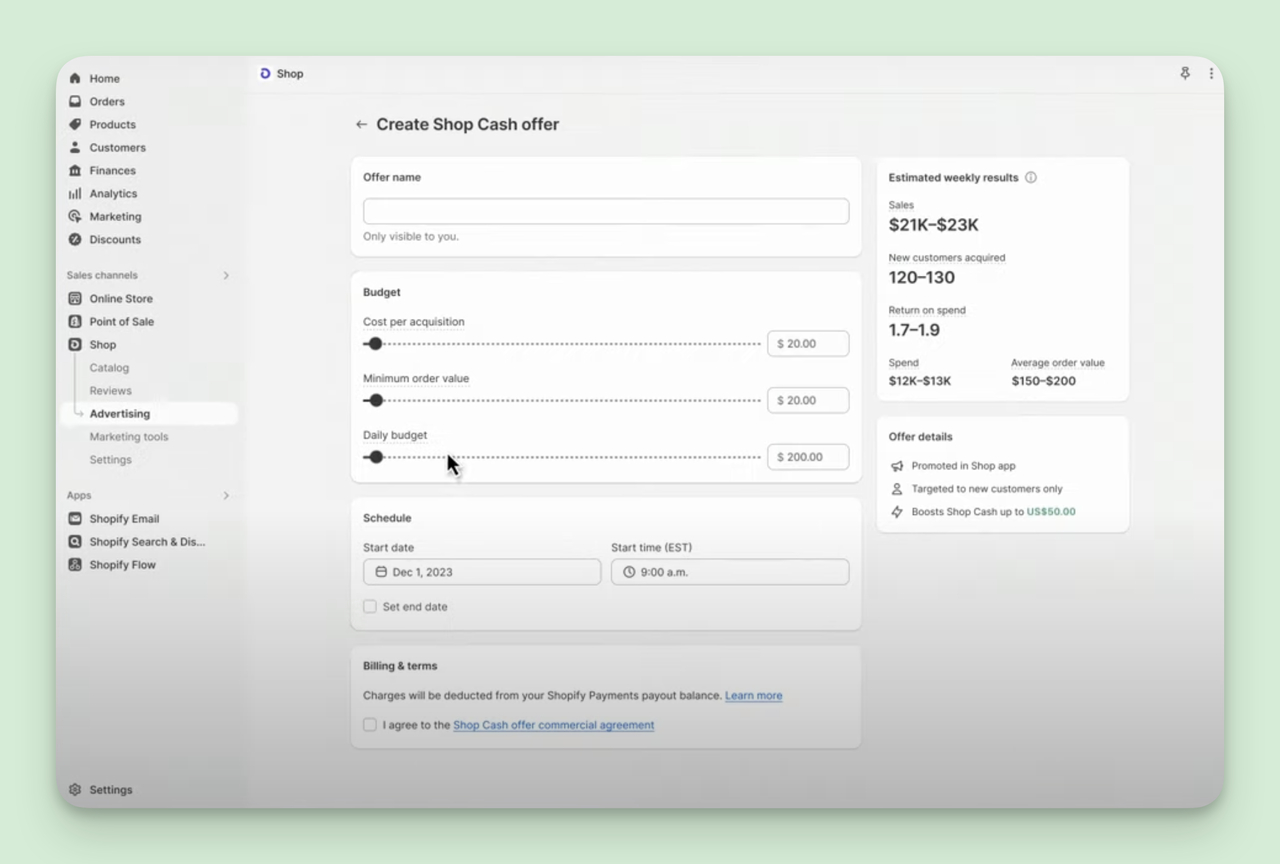Viewport: 1280px width, 864px height.
Task: Click the Minimum order value slider handle
Action: [x=376, y=400]
